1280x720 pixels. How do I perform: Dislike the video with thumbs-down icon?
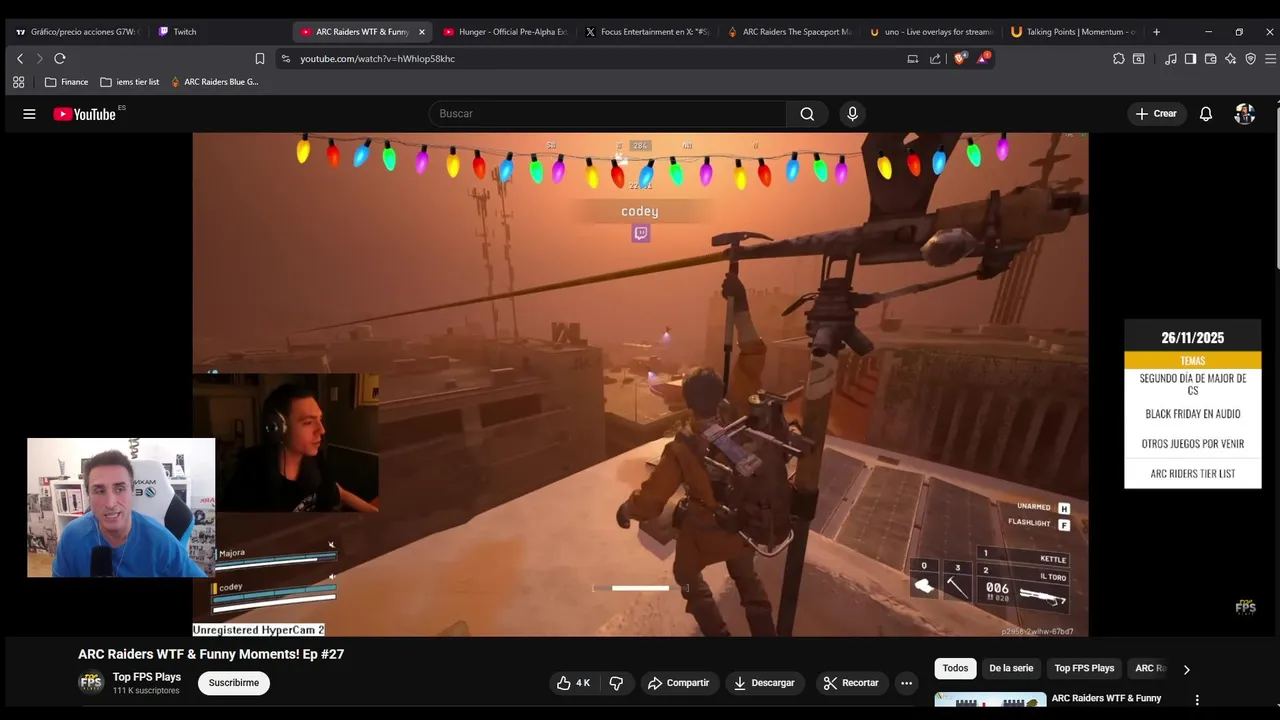pyautogui.click(x=616, y=683)
